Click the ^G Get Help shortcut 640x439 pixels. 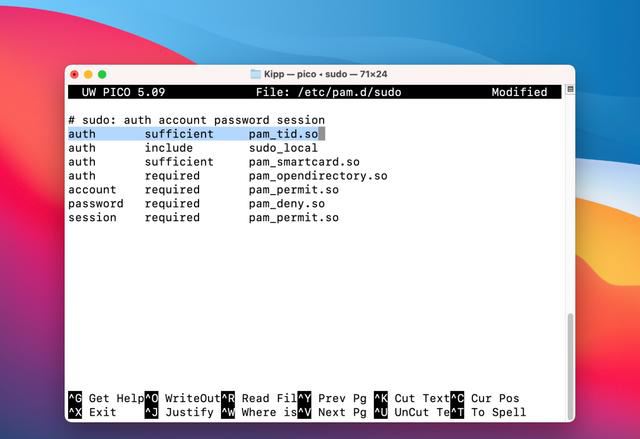coord(105,398)
